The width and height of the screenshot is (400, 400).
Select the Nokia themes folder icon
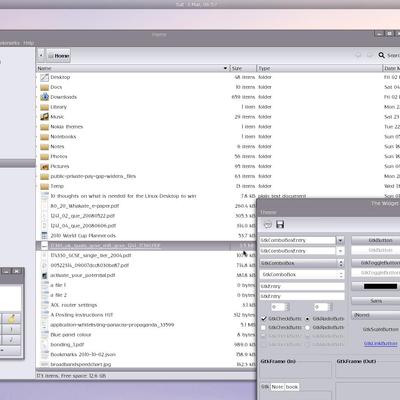pos(44,127)
